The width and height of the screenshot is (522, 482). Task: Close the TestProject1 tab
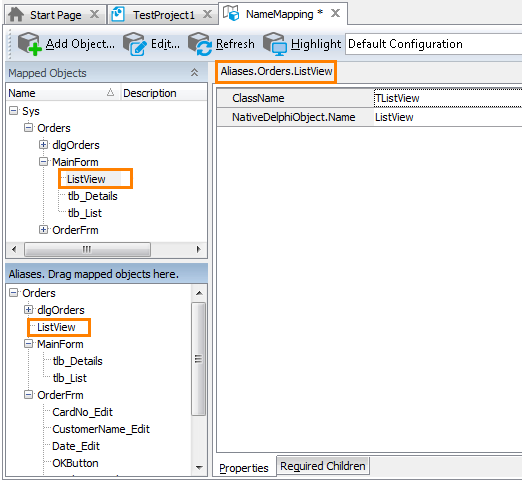pyautogui.click(x=207, y=14)
